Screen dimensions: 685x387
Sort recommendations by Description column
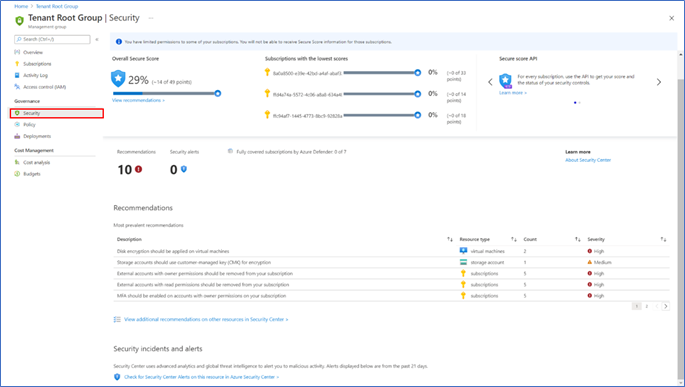pos(450,239)
